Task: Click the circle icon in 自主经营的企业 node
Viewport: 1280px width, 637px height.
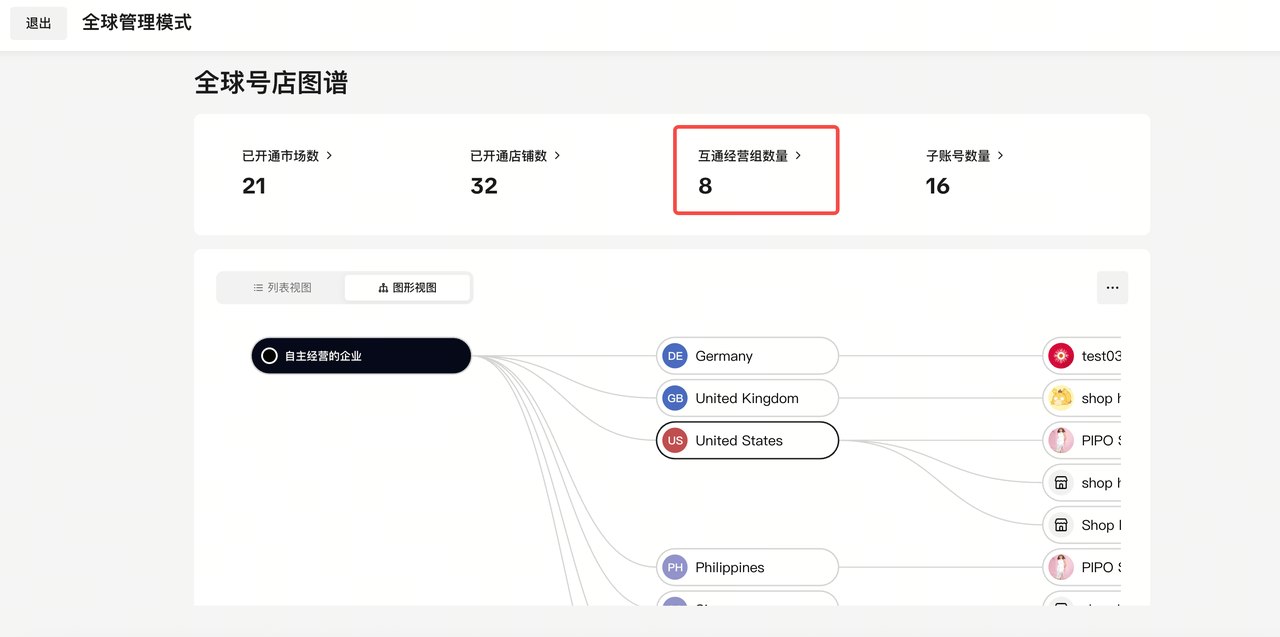Action: click(x=269, y=356)
